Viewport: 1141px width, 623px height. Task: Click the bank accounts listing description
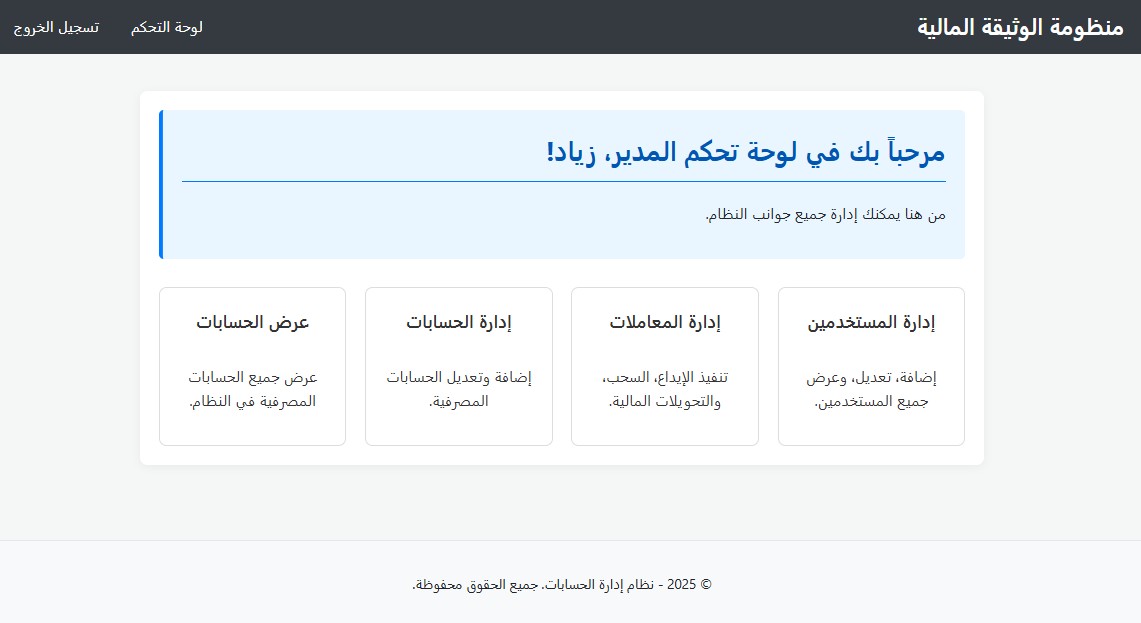[252, 390]
